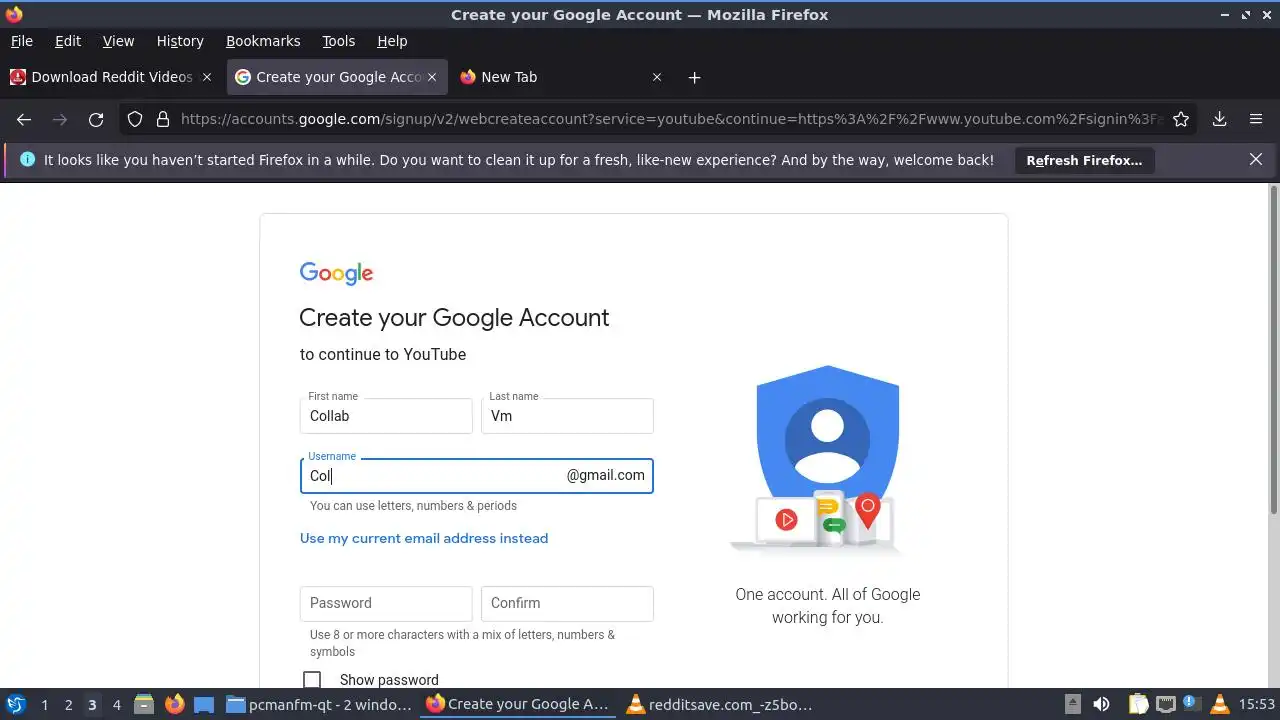The height and width of the screenshot is (720, 1280).
Task: Click into the Last name field
Action: (x=567, y=416)
